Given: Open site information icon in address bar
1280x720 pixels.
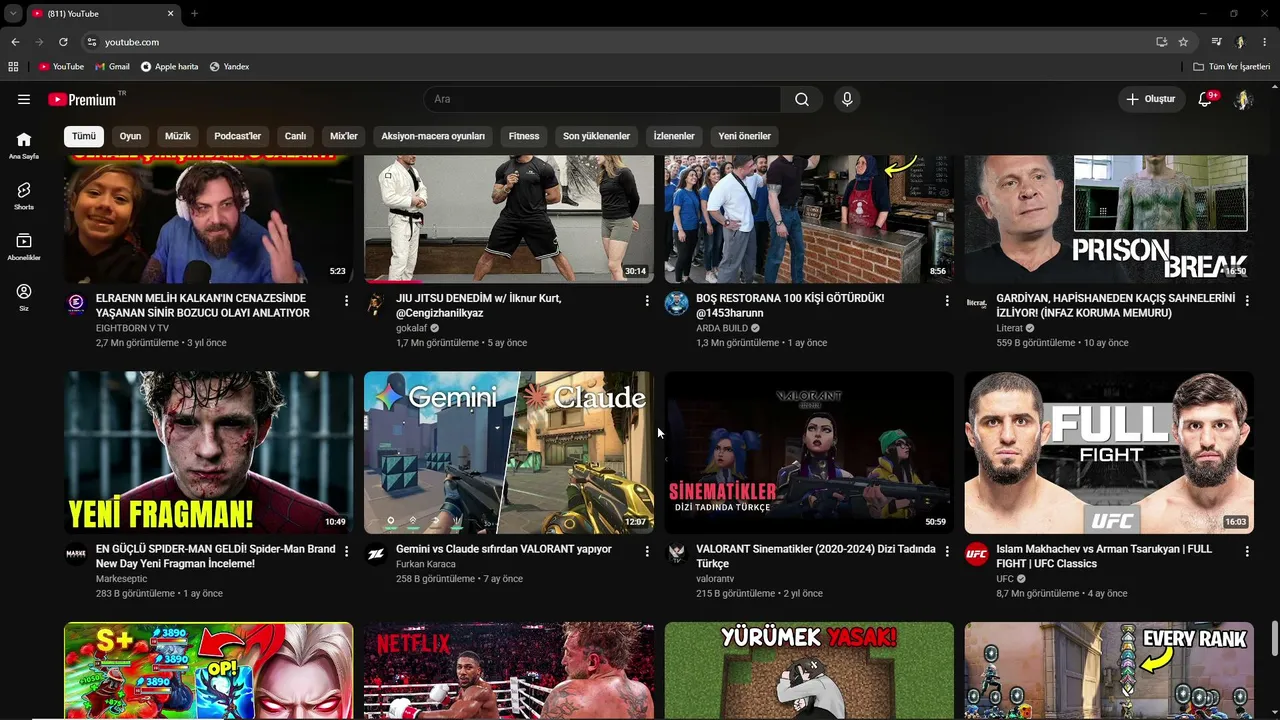Looking at the screenshot, I should (91, 42).
